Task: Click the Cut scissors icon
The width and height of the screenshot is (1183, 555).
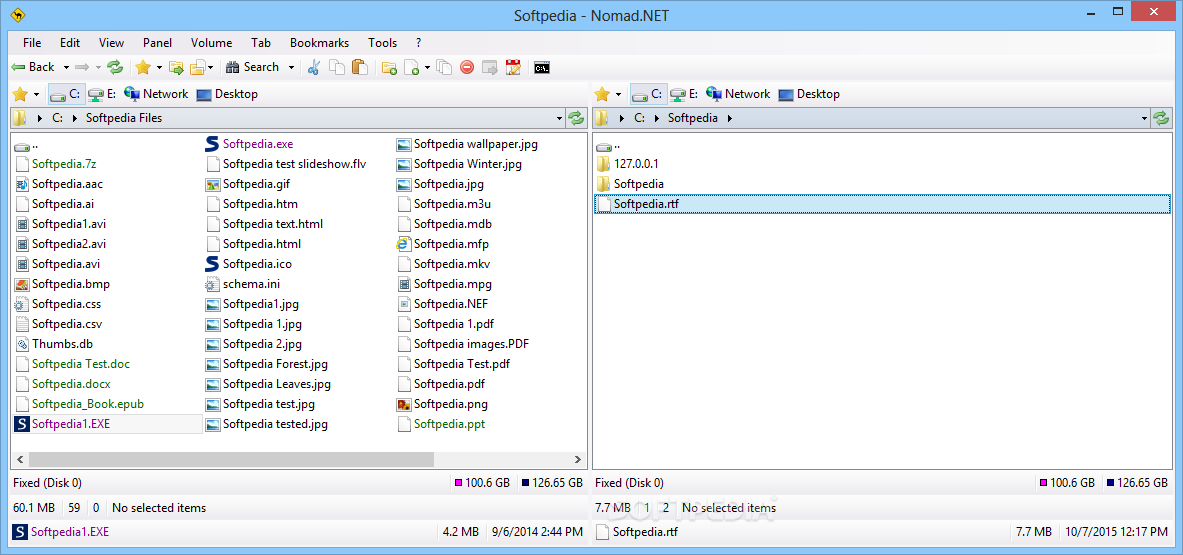Action: (314, 67)
